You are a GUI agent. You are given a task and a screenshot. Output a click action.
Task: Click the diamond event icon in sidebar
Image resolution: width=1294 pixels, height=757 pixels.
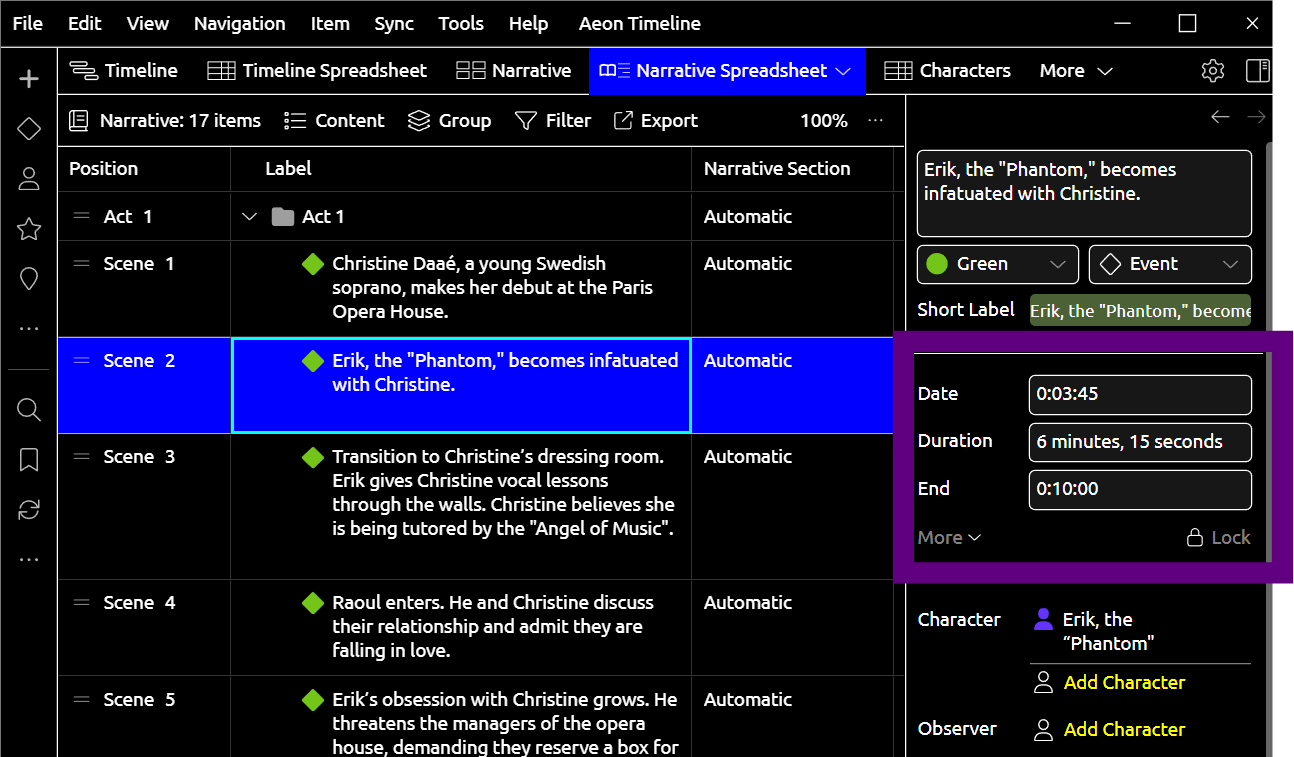click(29, 128)
